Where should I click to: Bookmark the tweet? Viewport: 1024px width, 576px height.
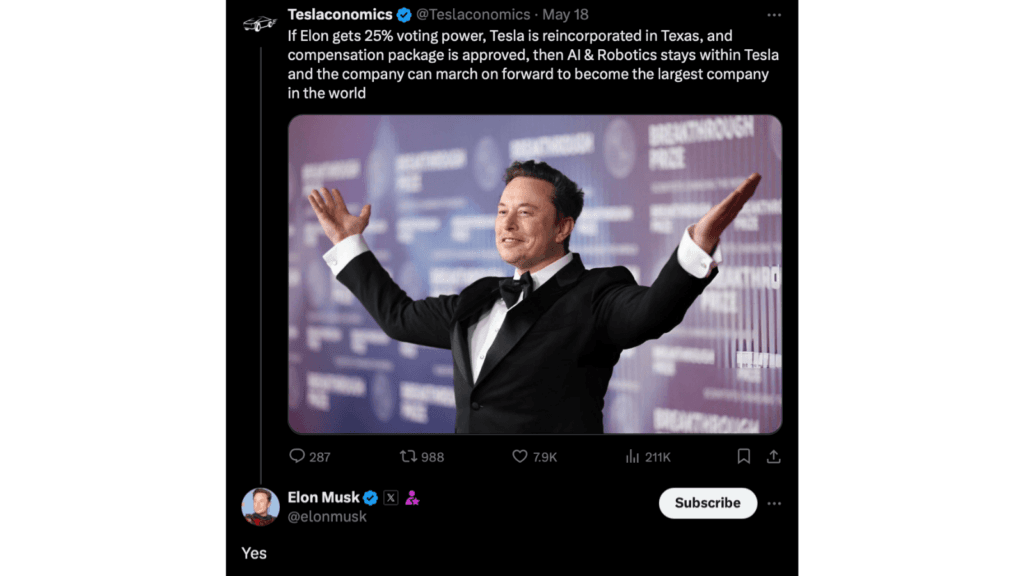tap(743, 456)
